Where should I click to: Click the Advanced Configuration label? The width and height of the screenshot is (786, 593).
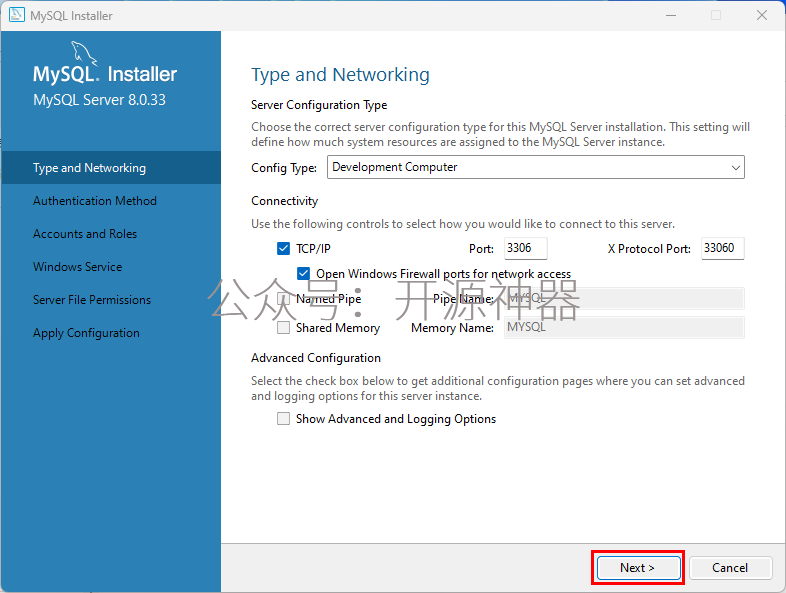316,358
